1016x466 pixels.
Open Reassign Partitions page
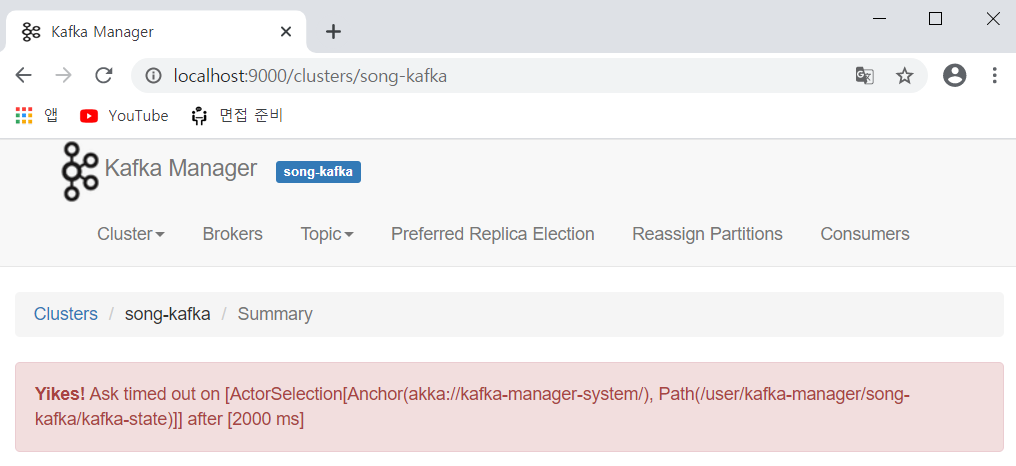707,234
